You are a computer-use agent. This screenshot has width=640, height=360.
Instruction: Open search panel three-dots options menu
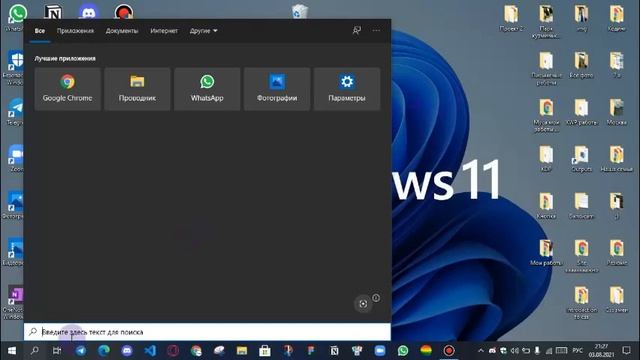(x=376, y=31)
